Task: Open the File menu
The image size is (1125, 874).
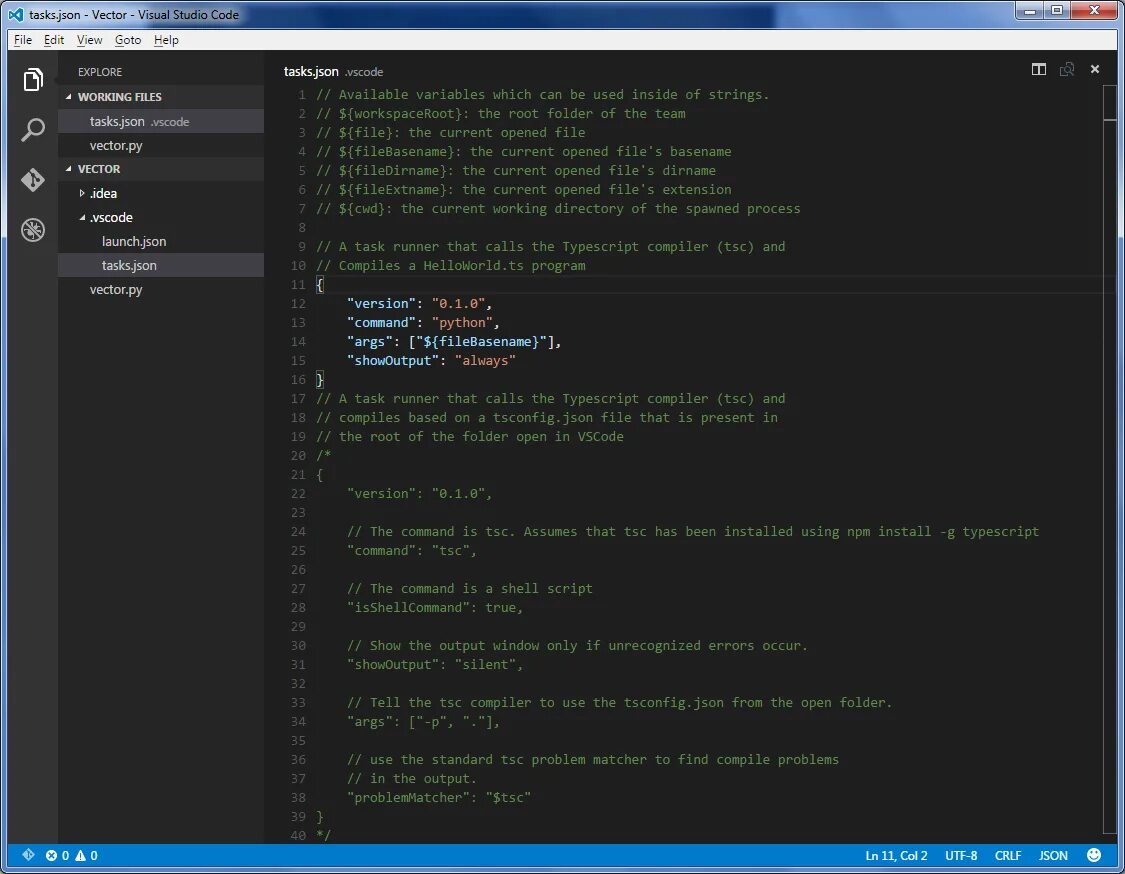Action: (x=23, y=40)
